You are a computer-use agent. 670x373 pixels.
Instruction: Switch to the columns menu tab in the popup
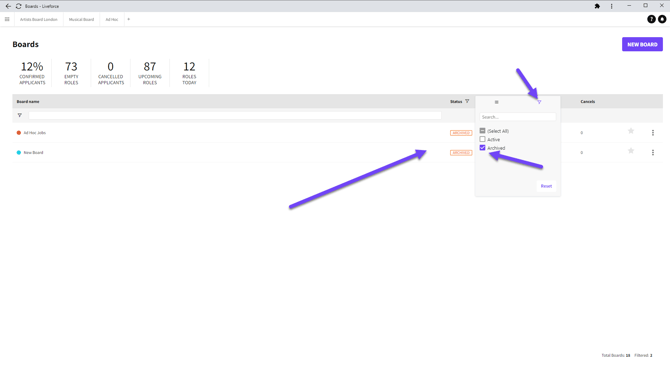click(x=497, y=102)
